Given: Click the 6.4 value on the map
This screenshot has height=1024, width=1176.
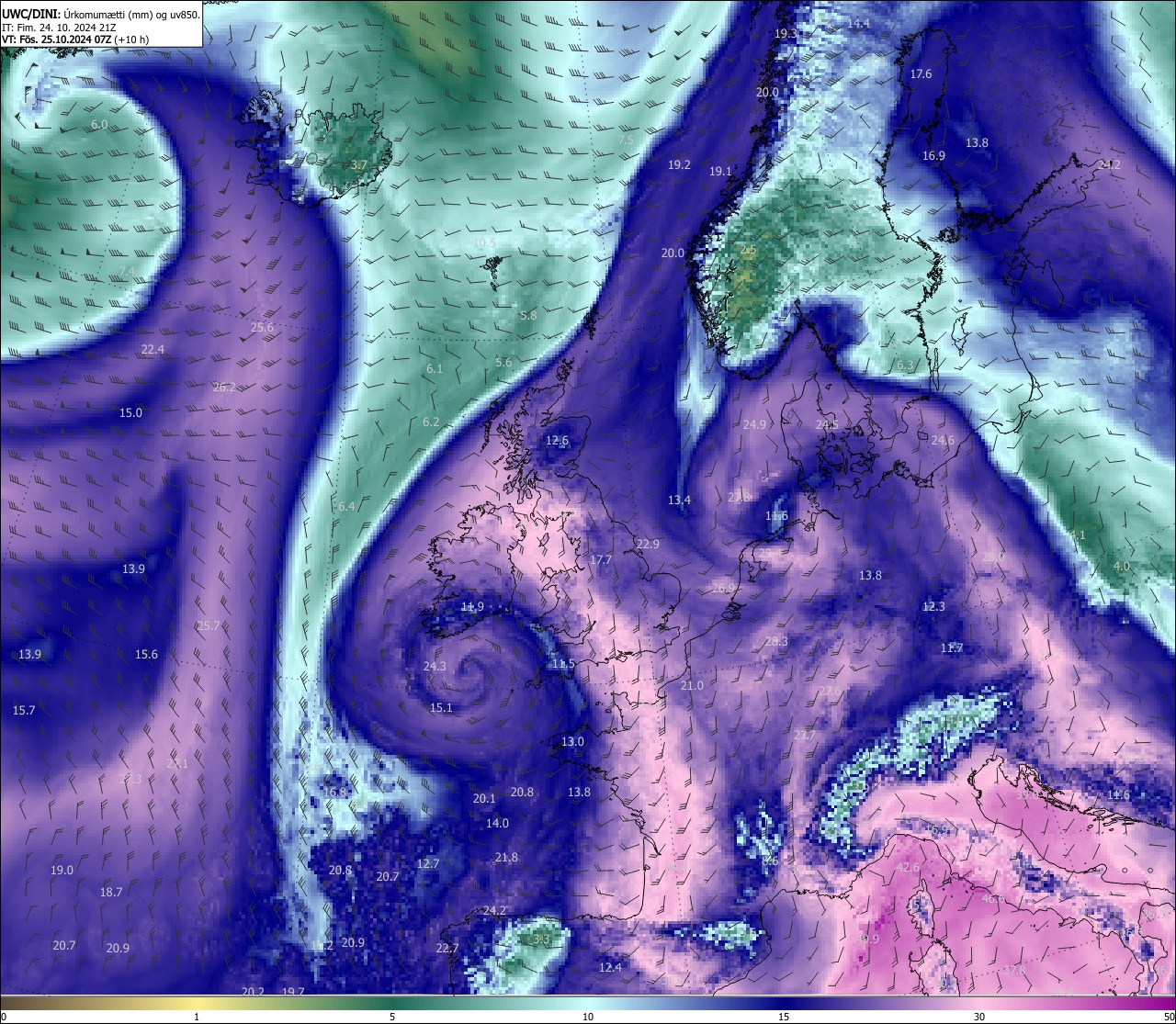Looking at the screenshot, I should 346,506.
